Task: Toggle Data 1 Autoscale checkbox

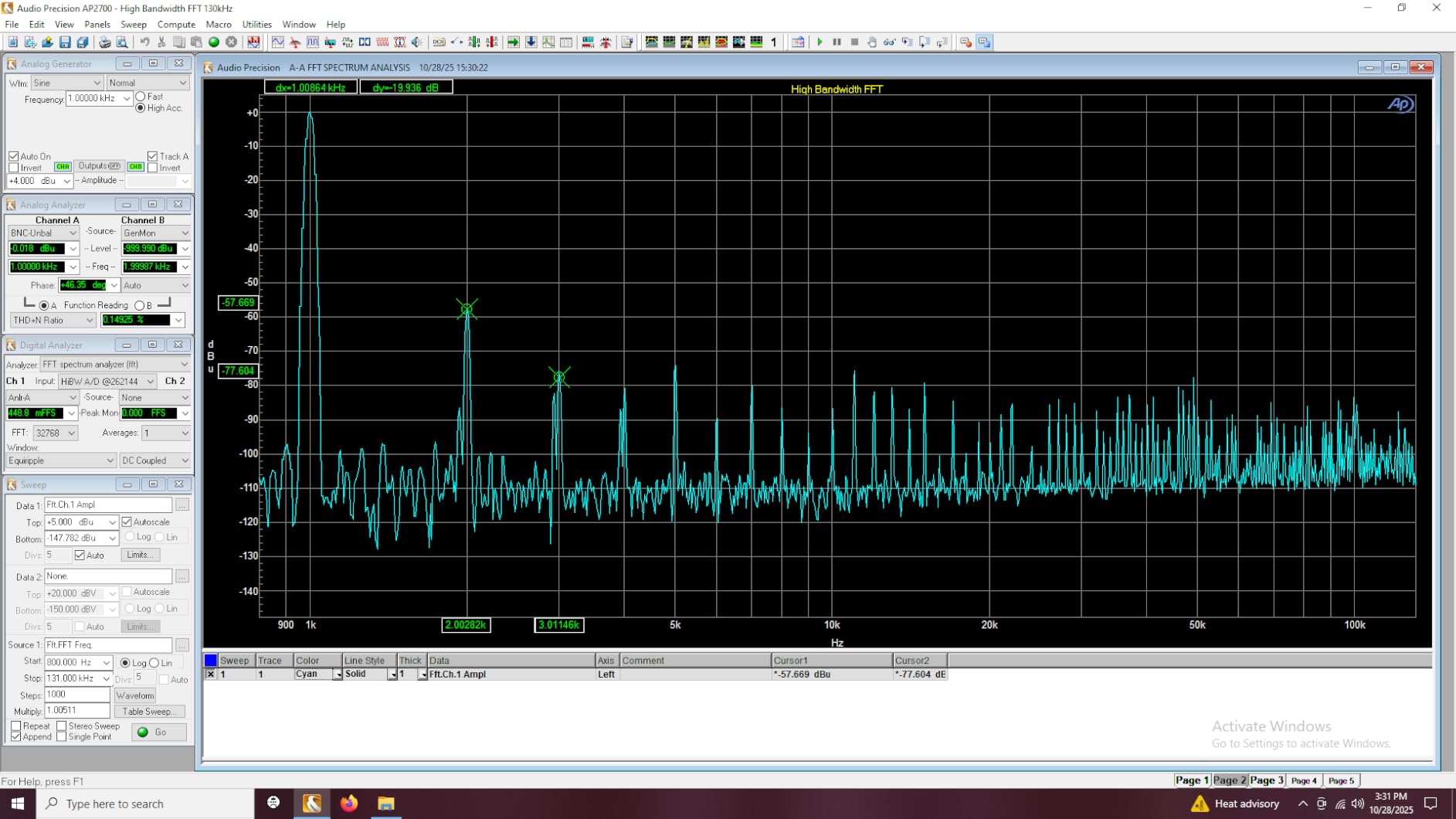Action: (x=127, y=522)
